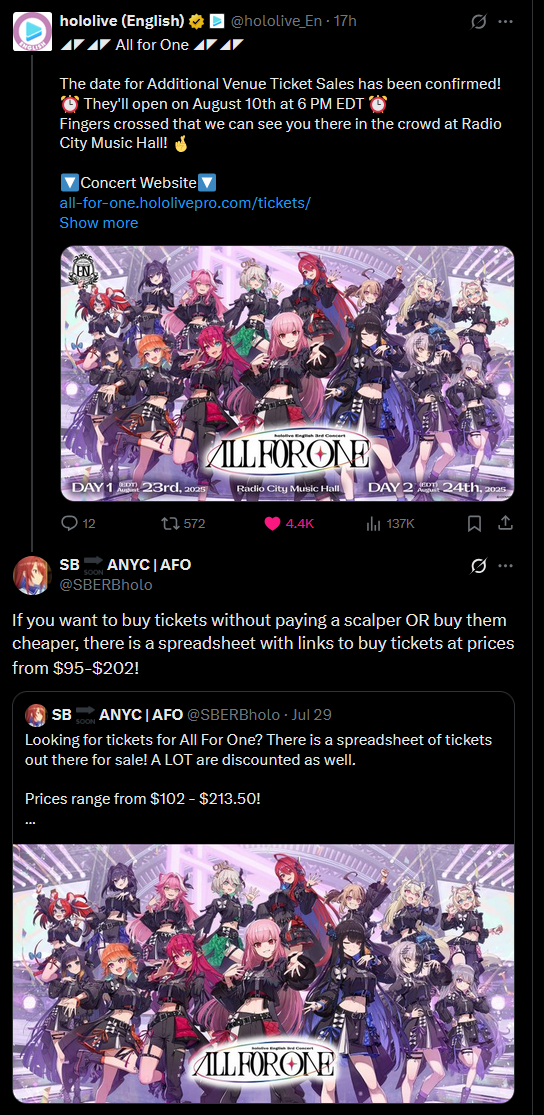544x1115 pixels.
Task: Open hololive English profile avatar
Action: (x=32, y=31)
